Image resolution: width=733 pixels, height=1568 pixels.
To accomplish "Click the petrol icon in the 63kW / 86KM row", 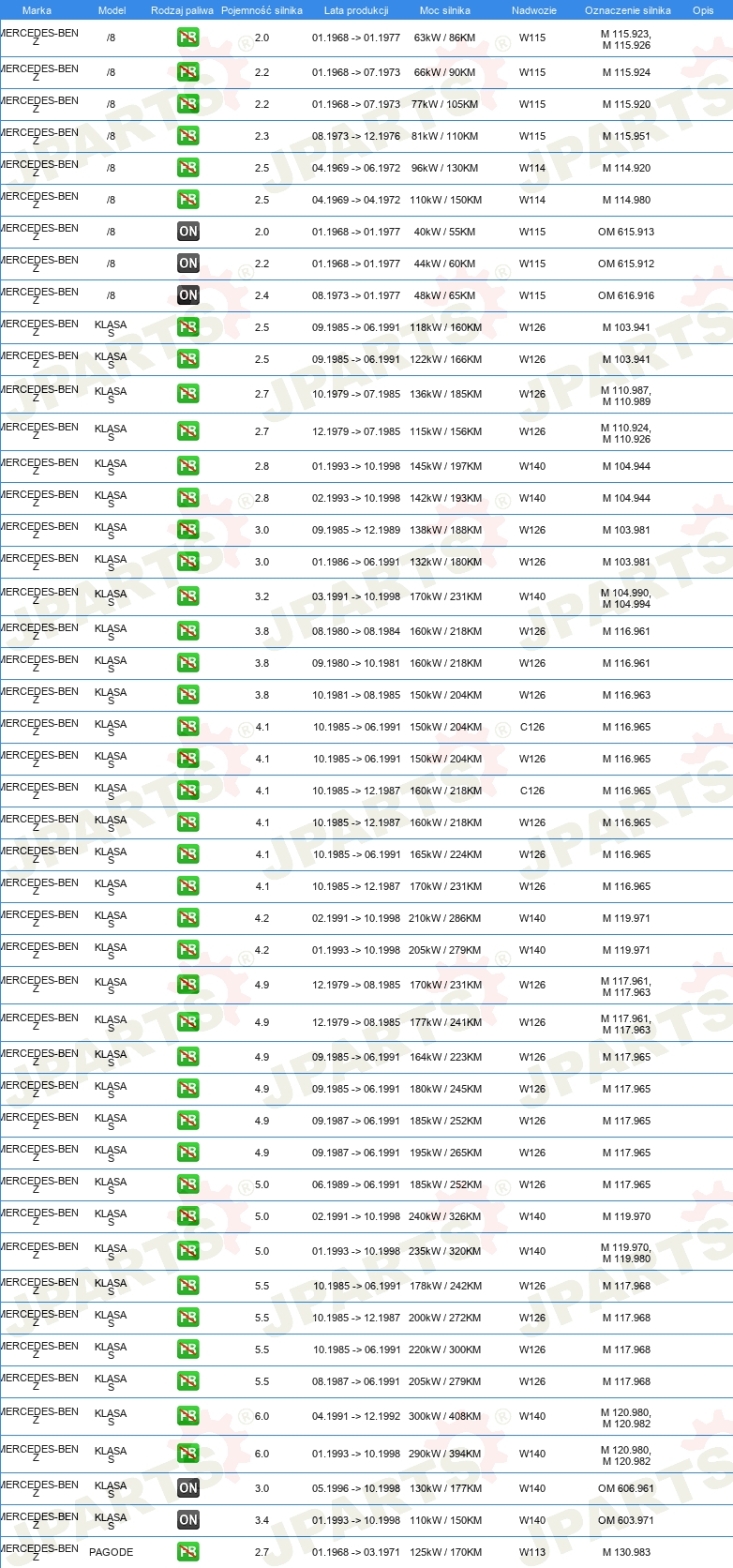I will pos(188,38).
